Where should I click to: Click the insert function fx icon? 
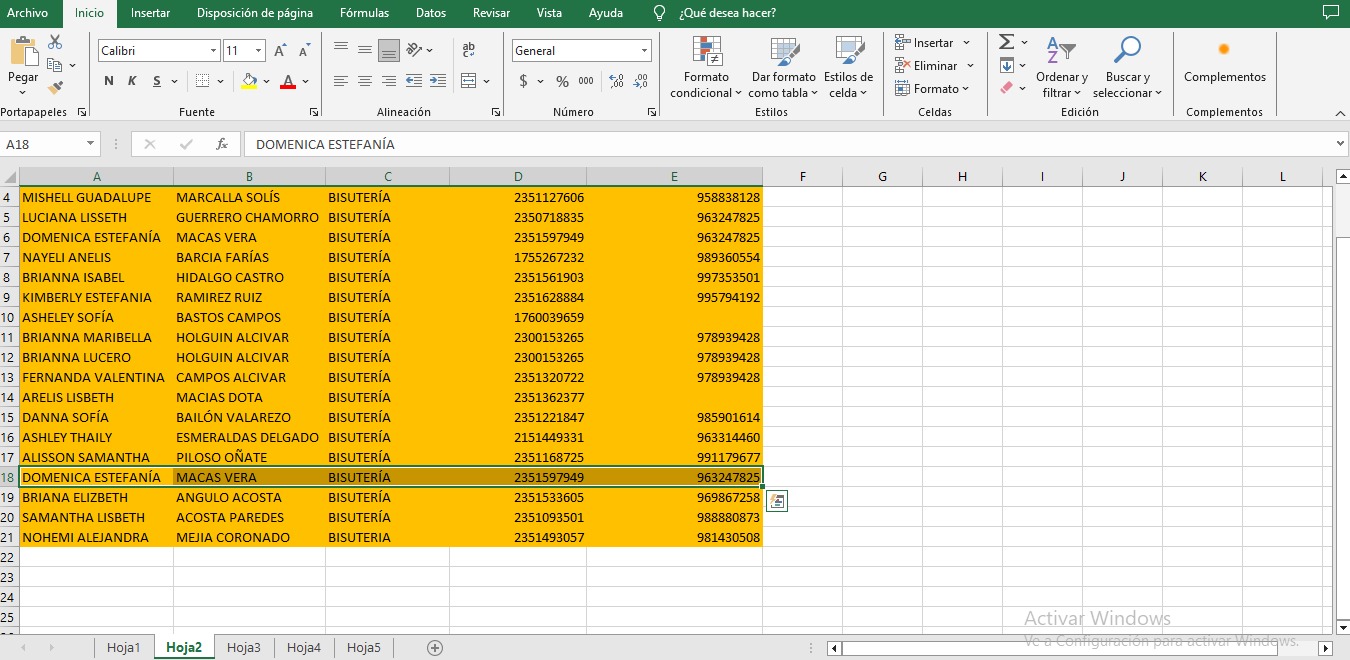(x=222, y=144)
